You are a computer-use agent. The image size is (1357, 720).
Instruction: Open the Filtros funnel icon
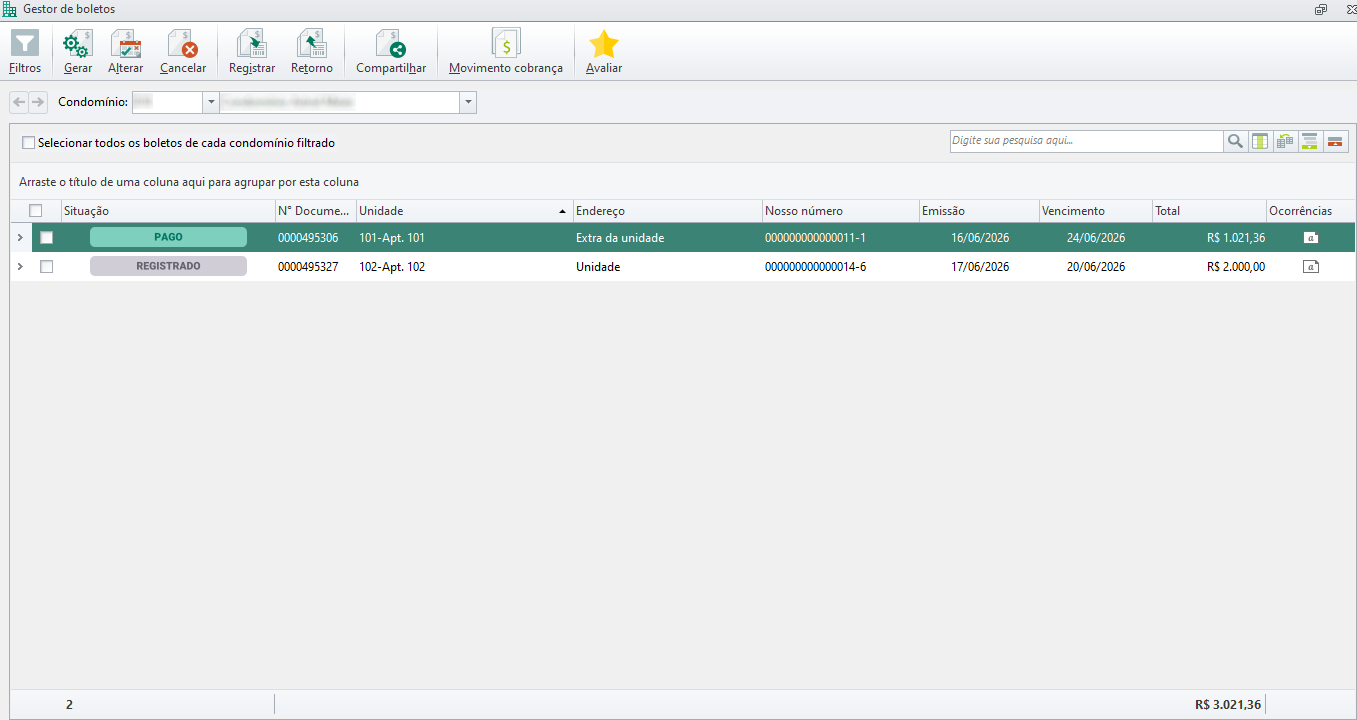(25, 44)
